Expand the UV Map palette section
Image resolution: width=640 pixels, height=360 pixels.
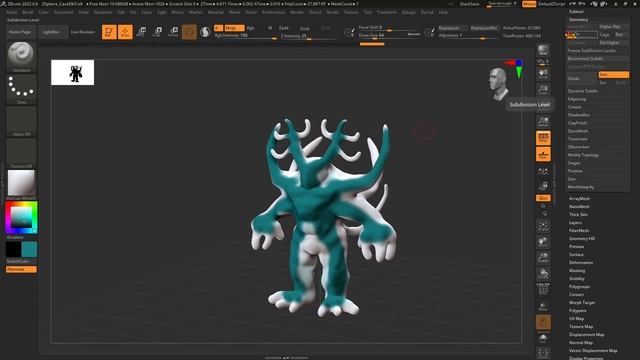(576, 318)
